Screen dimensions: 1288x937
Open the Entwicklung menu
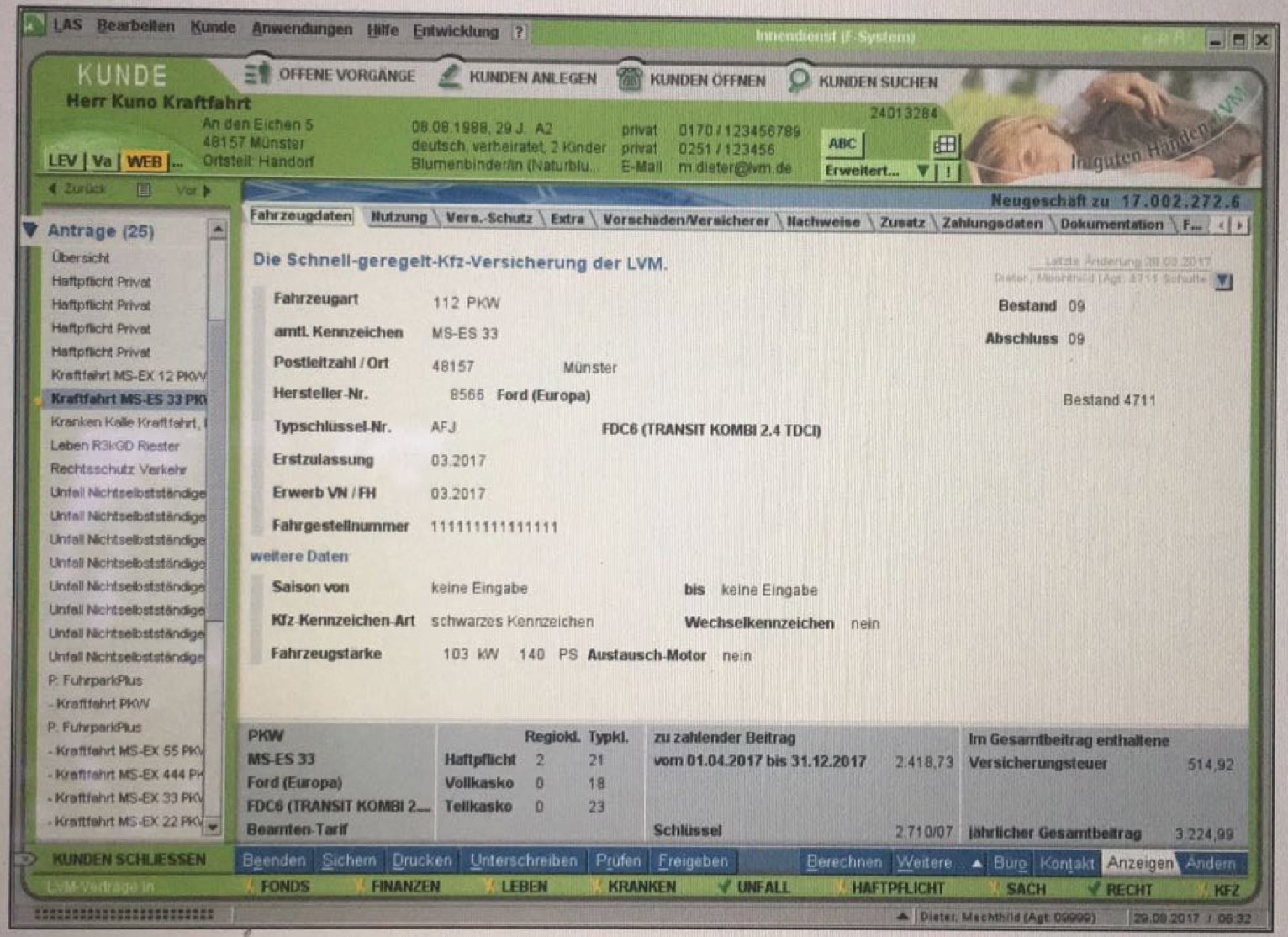click(x=456, y=31)
